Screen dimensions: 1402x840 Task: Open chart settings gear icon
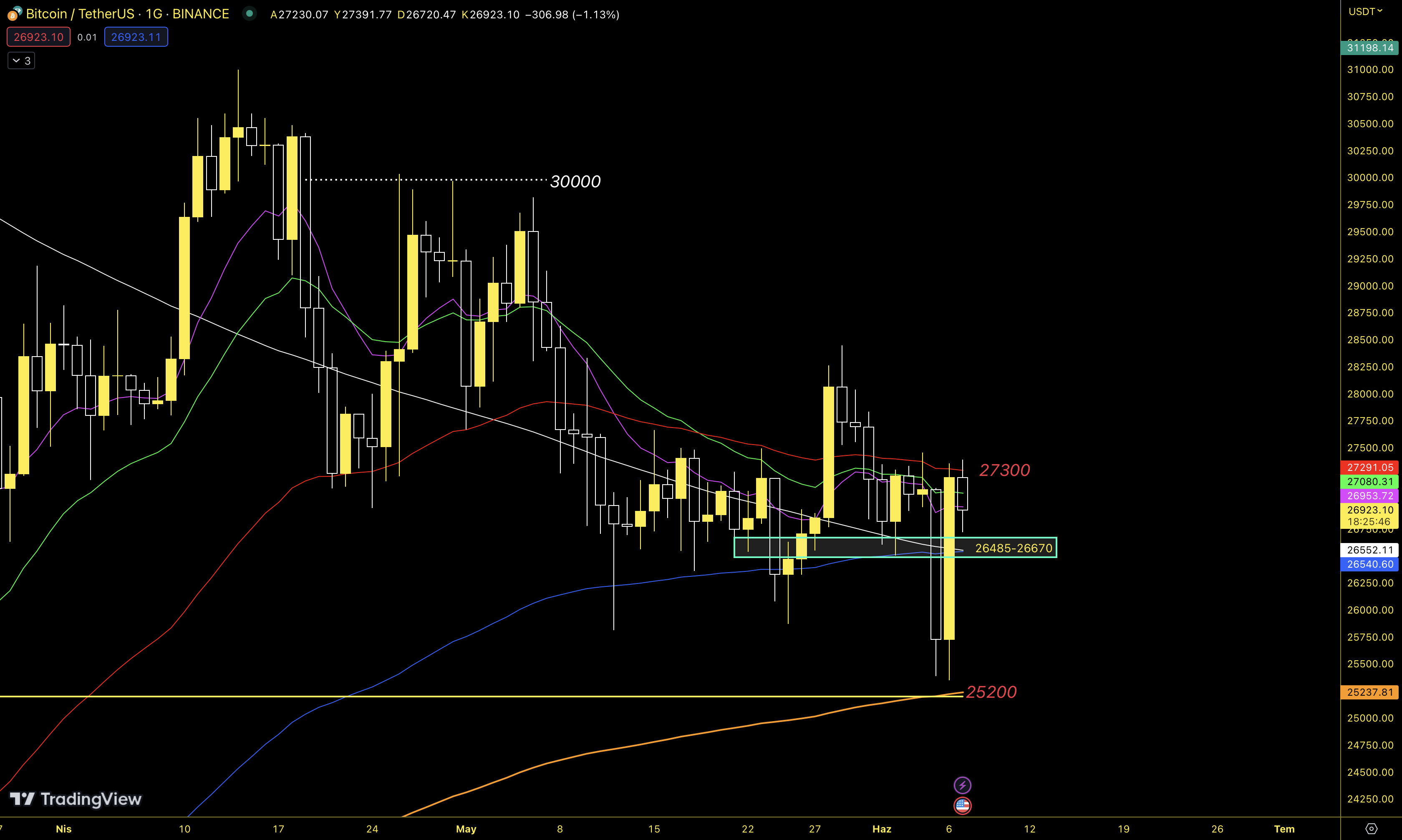1372,829
